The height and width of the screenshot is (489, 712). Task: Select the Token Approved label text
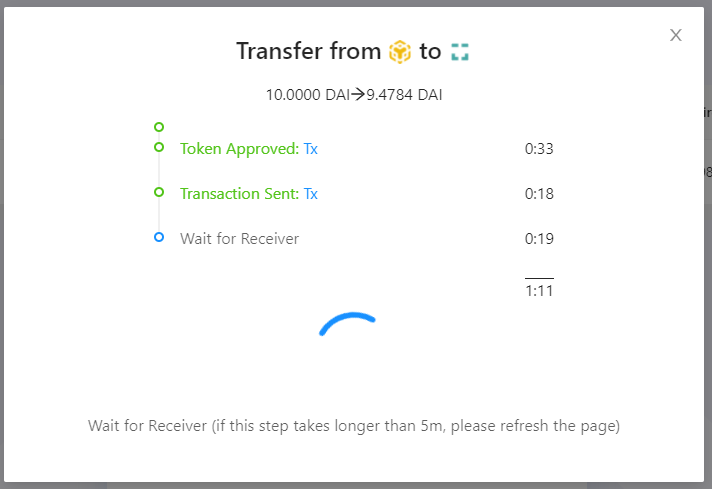tap(239, 148)
